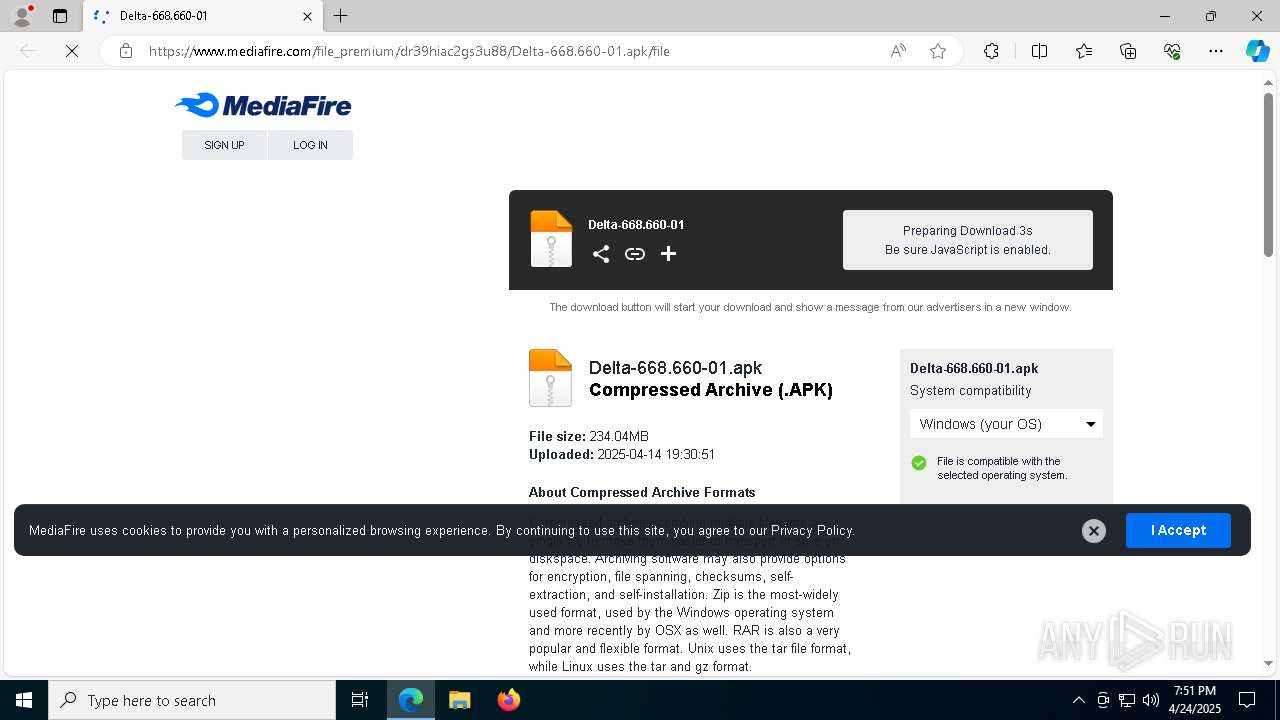
Task: Expand the Windows (your OS) dropdown
Action: [x=1006, y=424]
